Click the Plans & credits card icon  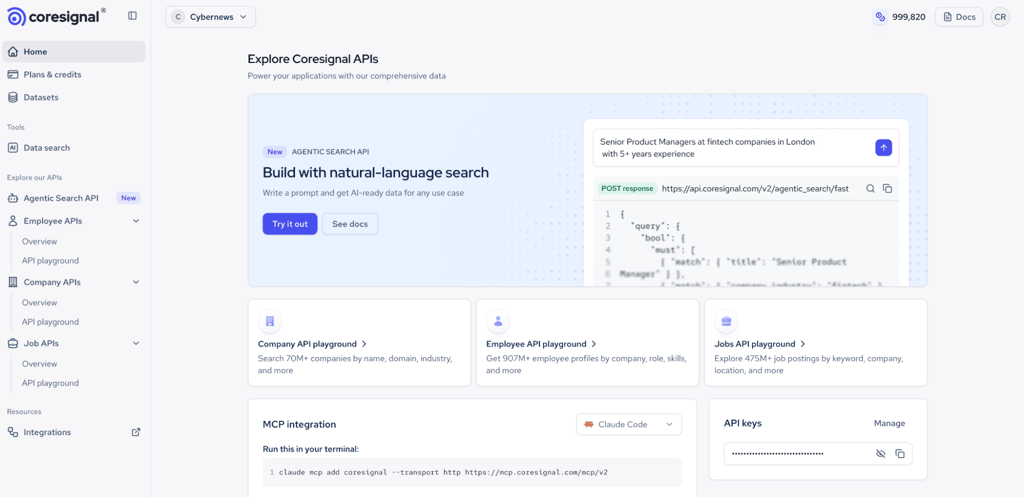click(12, 74)
